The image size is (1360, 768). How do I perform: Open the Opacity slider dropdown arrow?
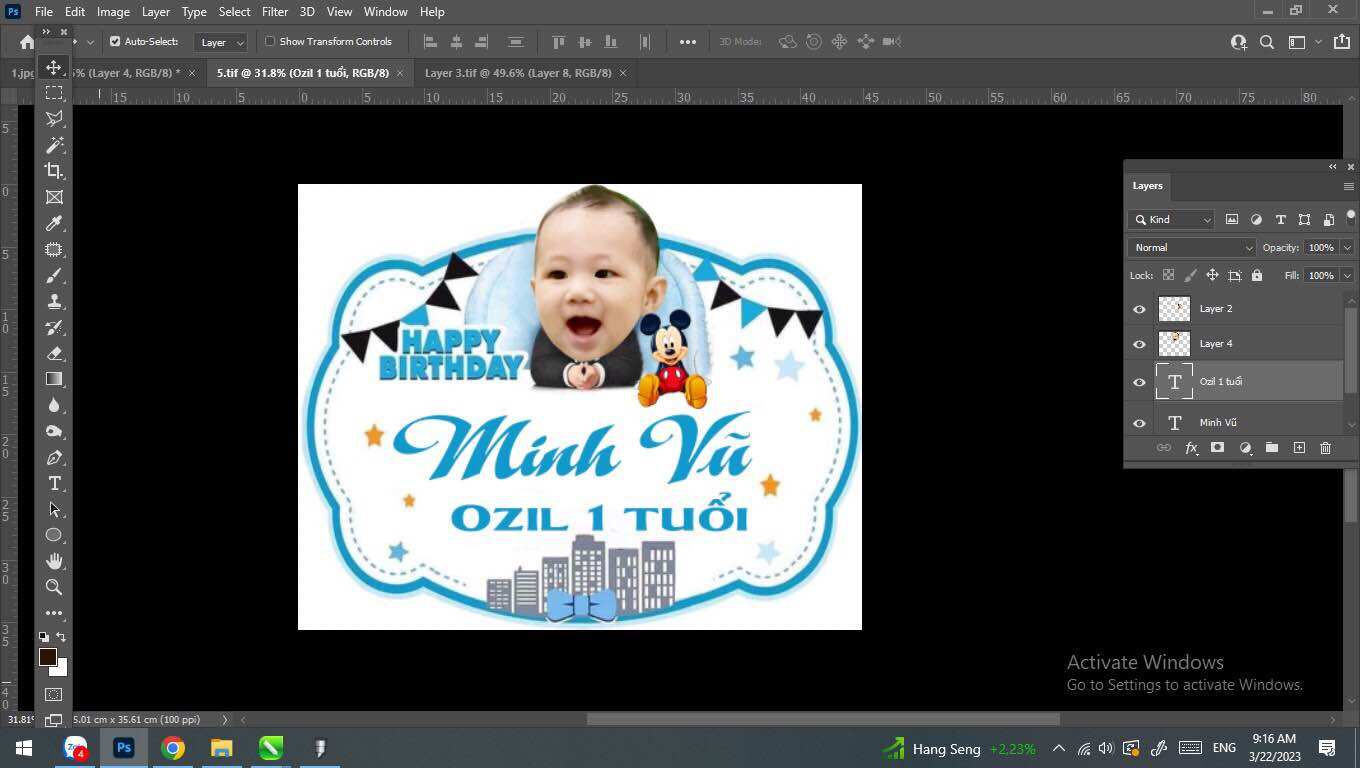(1347, 248)
